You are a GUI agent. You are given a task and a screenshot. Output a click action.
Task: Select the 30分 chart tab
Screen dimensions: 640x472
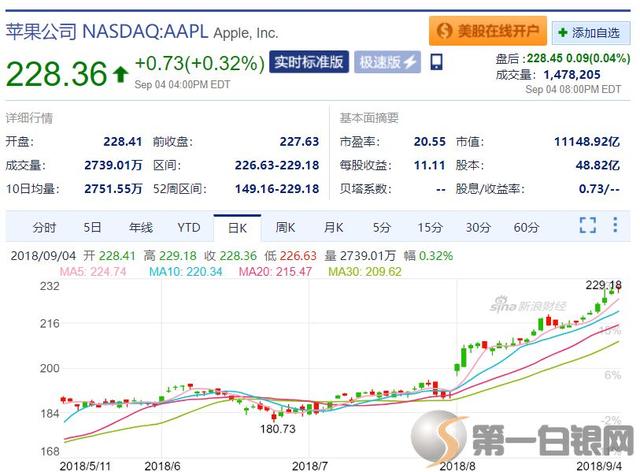[x=478, y=227]
